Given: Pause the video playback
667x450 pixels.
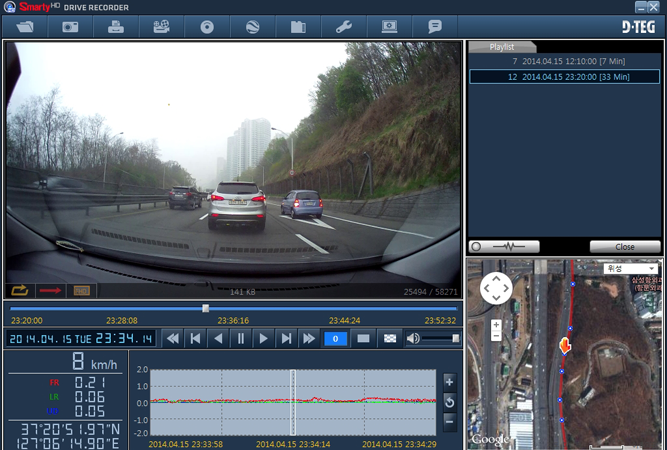Looking at the screenshot, I should click(241, 339).
